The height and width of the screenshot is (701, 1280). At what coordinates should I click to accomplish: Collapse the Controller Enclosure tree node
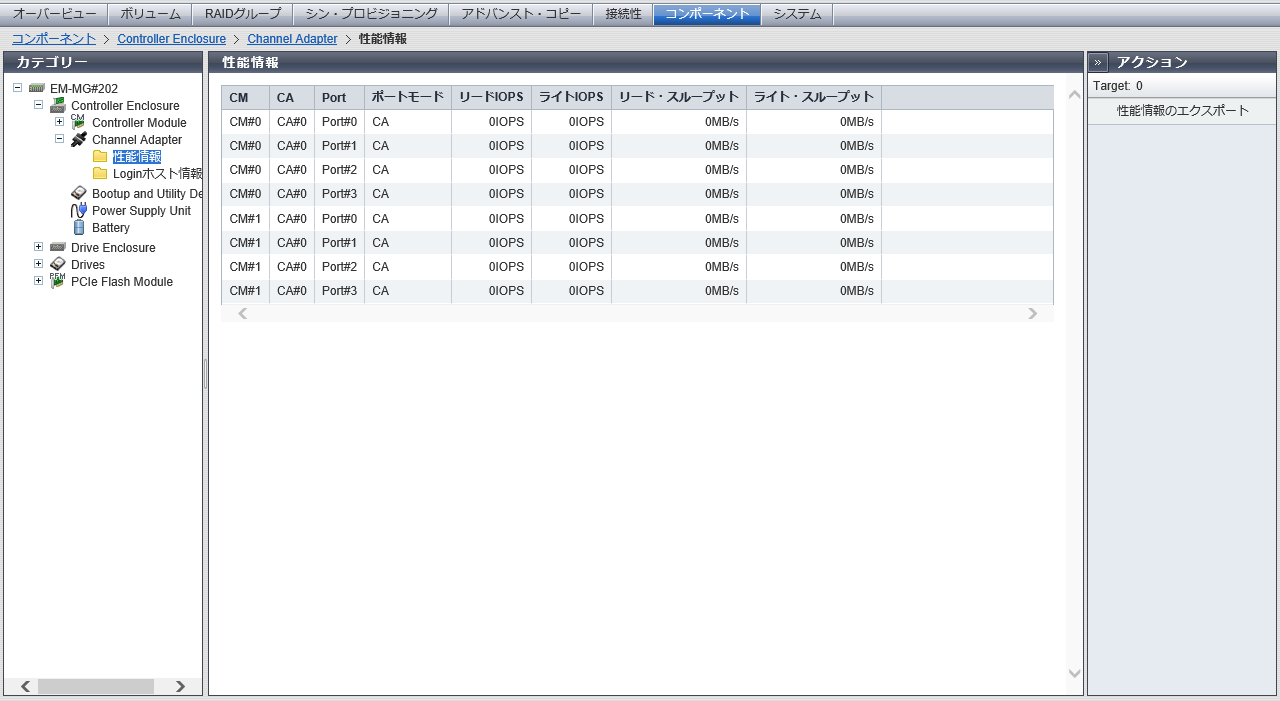(x=38, y=105)
